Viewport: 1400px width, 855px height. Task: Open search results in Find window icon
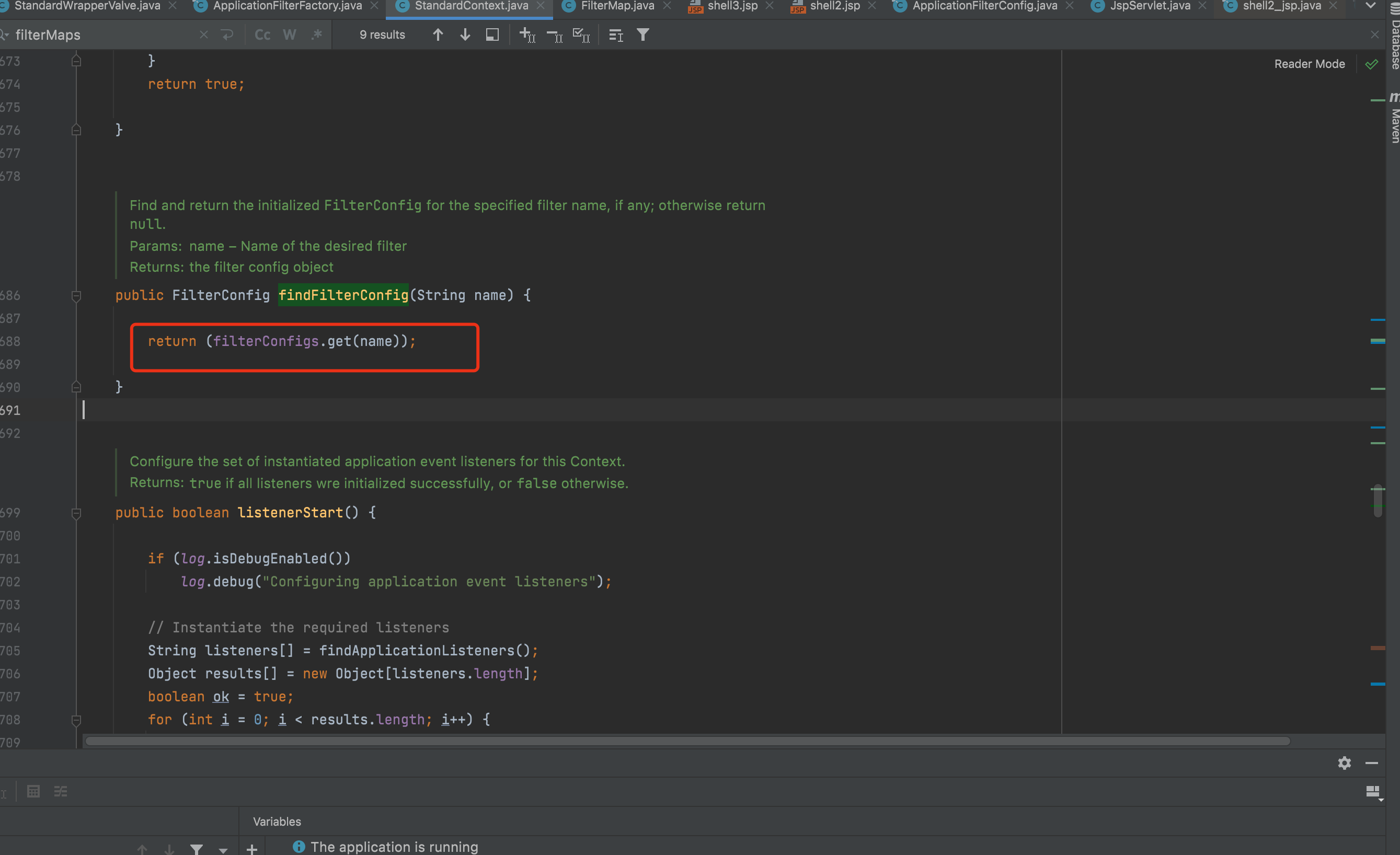point(492,34)
